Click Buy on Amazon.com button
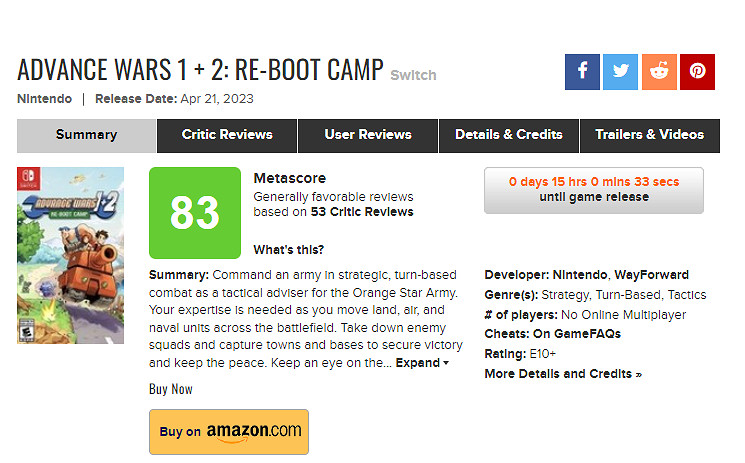745x463 pixels. 229,431
